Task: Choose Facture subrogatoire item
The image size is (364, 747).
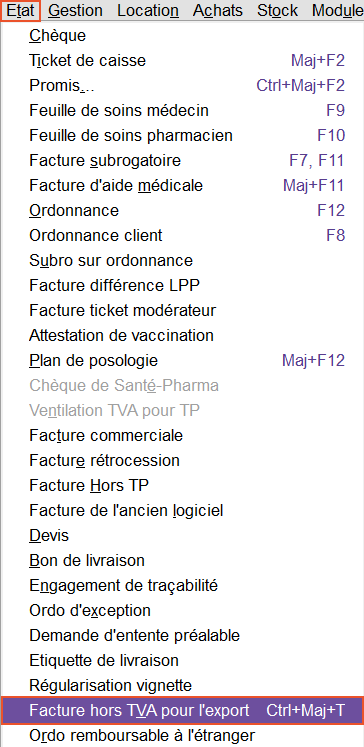Action: click(182, 160)
